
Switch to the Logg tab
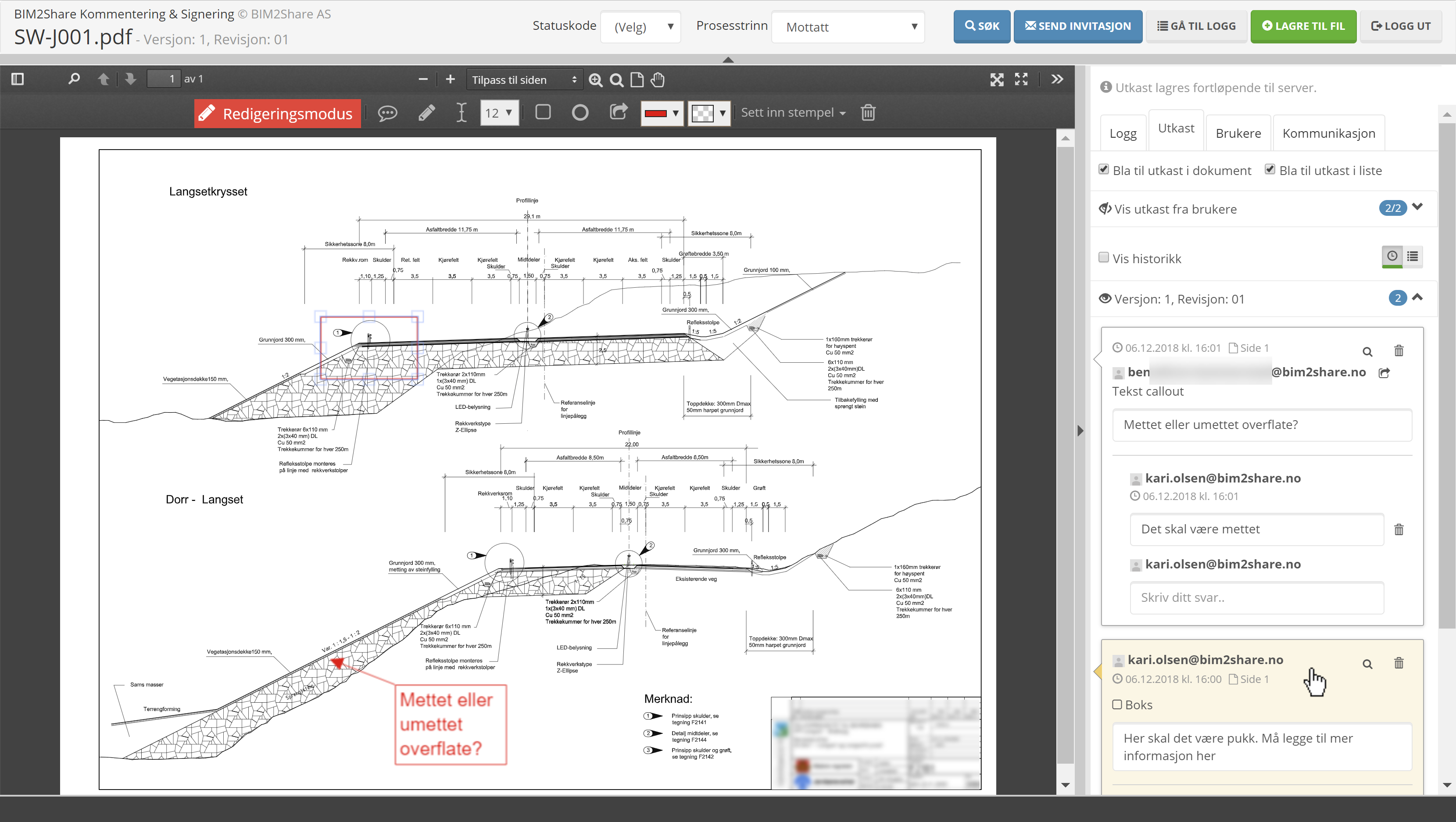[x=1123, y=133]
